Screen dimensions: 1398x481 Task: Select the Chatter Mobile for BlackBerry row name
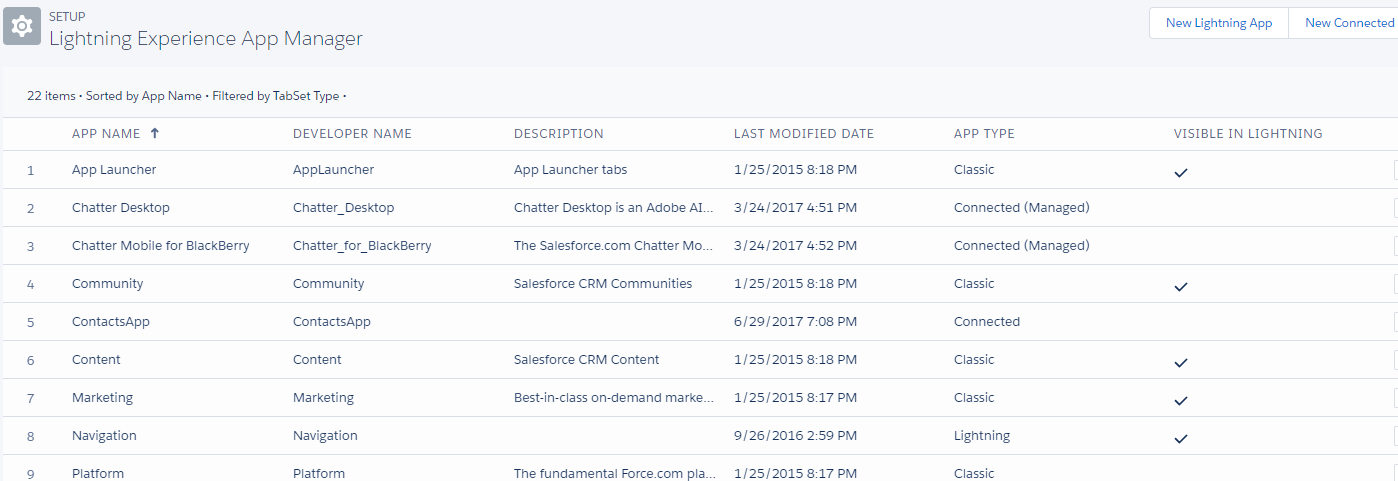pos(161,246)
